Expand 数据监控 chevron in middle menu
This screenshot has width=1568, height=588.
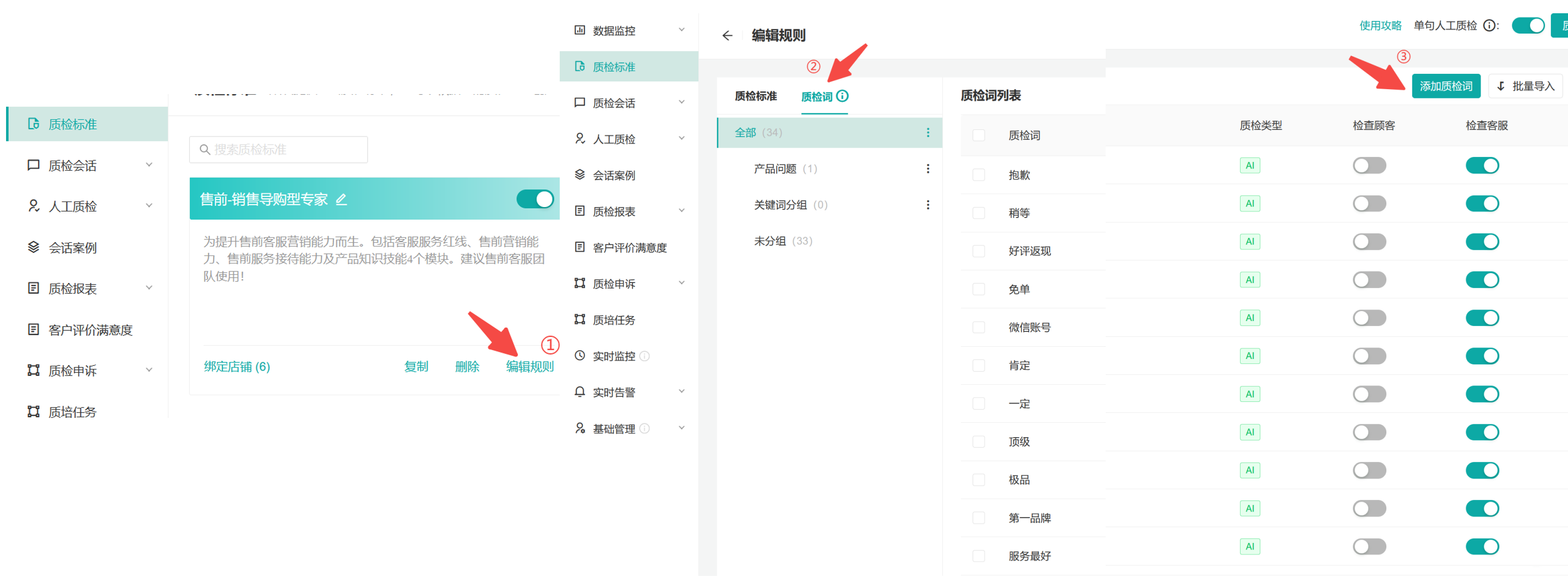pyautogui.click(x=681, y=29)
